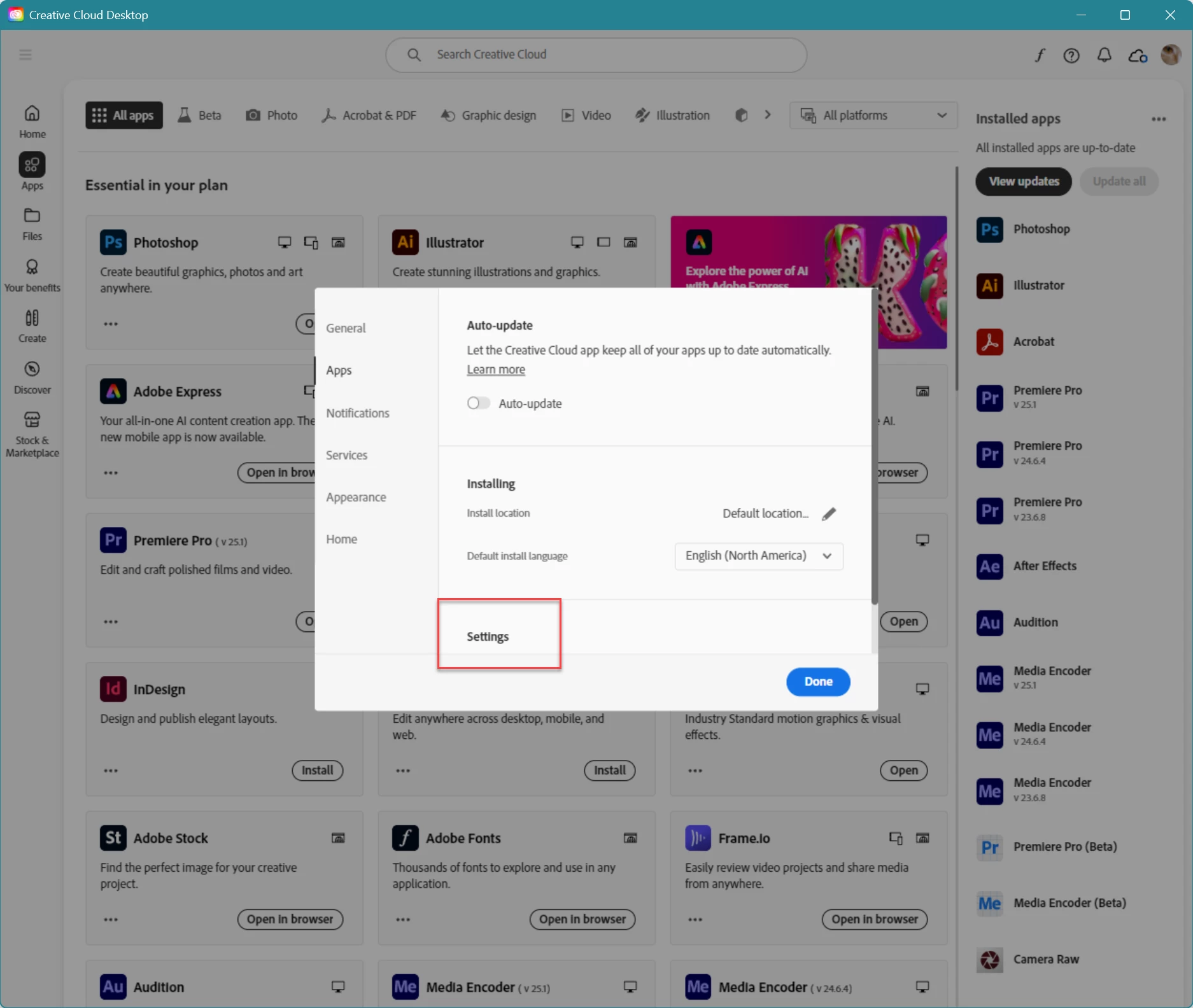Select Notifications in preferences sidebar
Screen dimensions: 1193x1008
(x=358, y=413)
